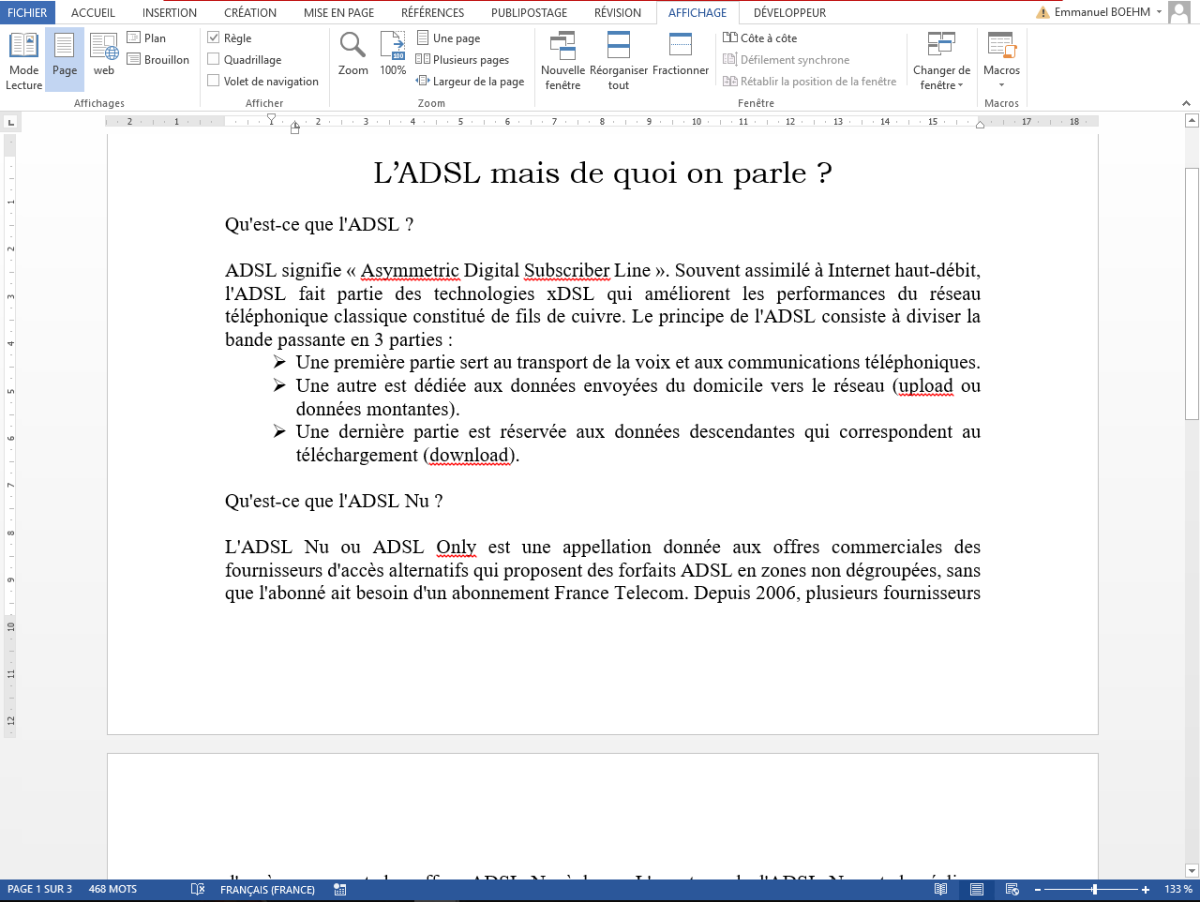
Task: Click the 133 % zoom level
Action: 1178,889
